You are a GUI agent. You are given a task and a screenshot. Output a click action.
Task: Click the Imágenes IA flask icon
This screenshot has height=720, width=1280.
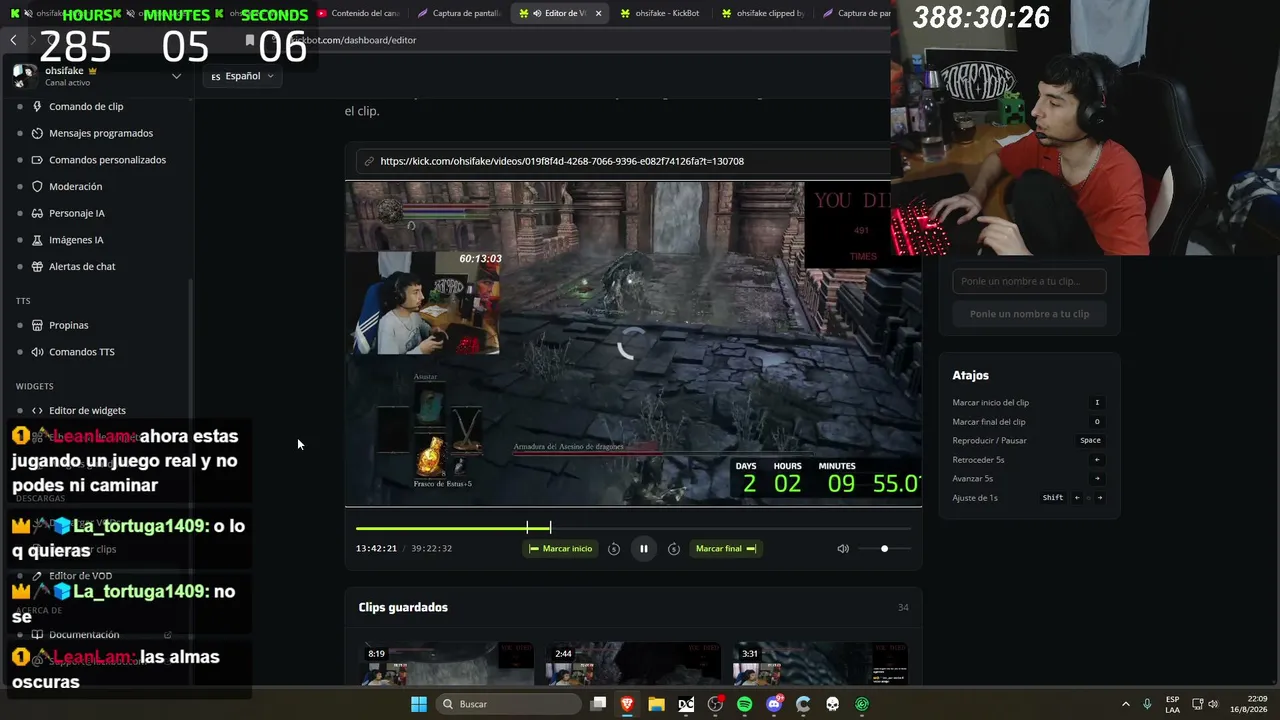[x=37, y=240]
